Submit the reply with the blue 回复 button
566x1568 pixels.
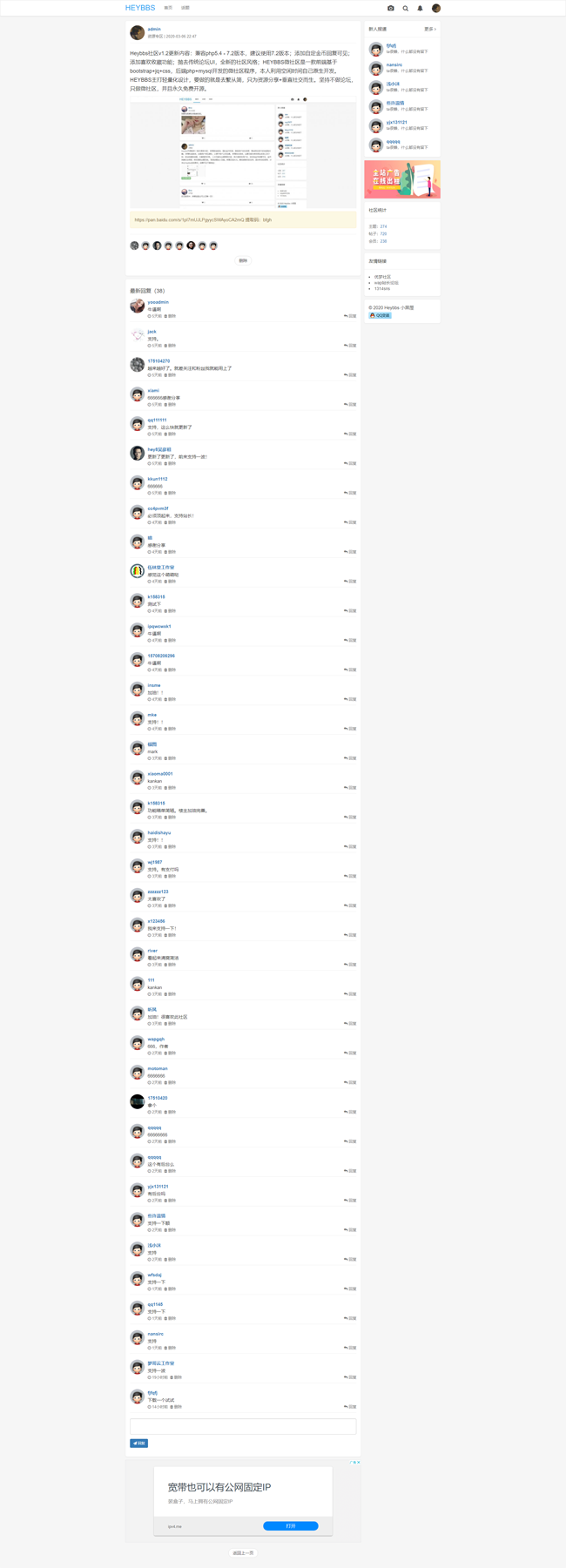tap(138, 1443)
